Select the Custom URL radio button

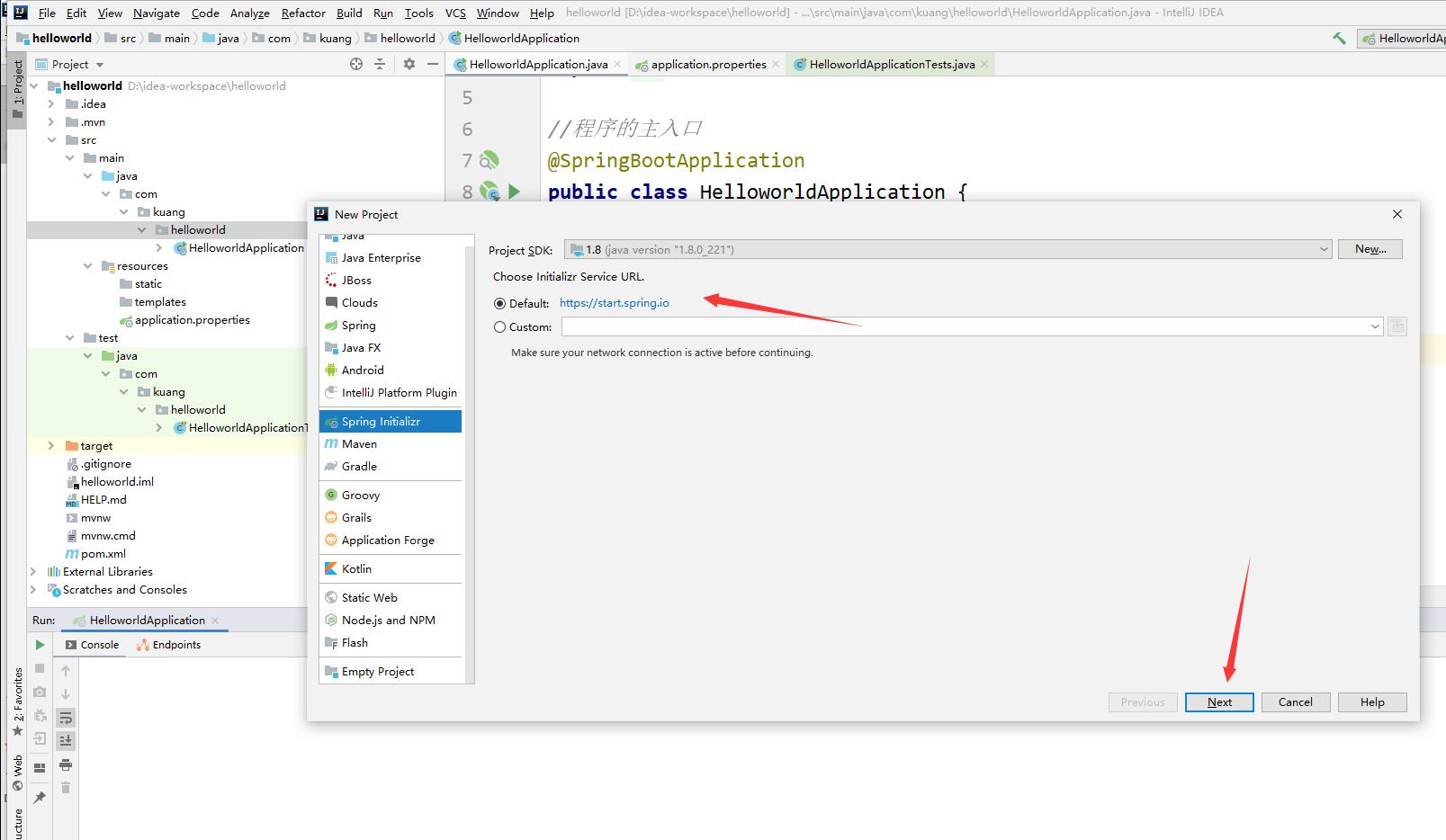499,327
